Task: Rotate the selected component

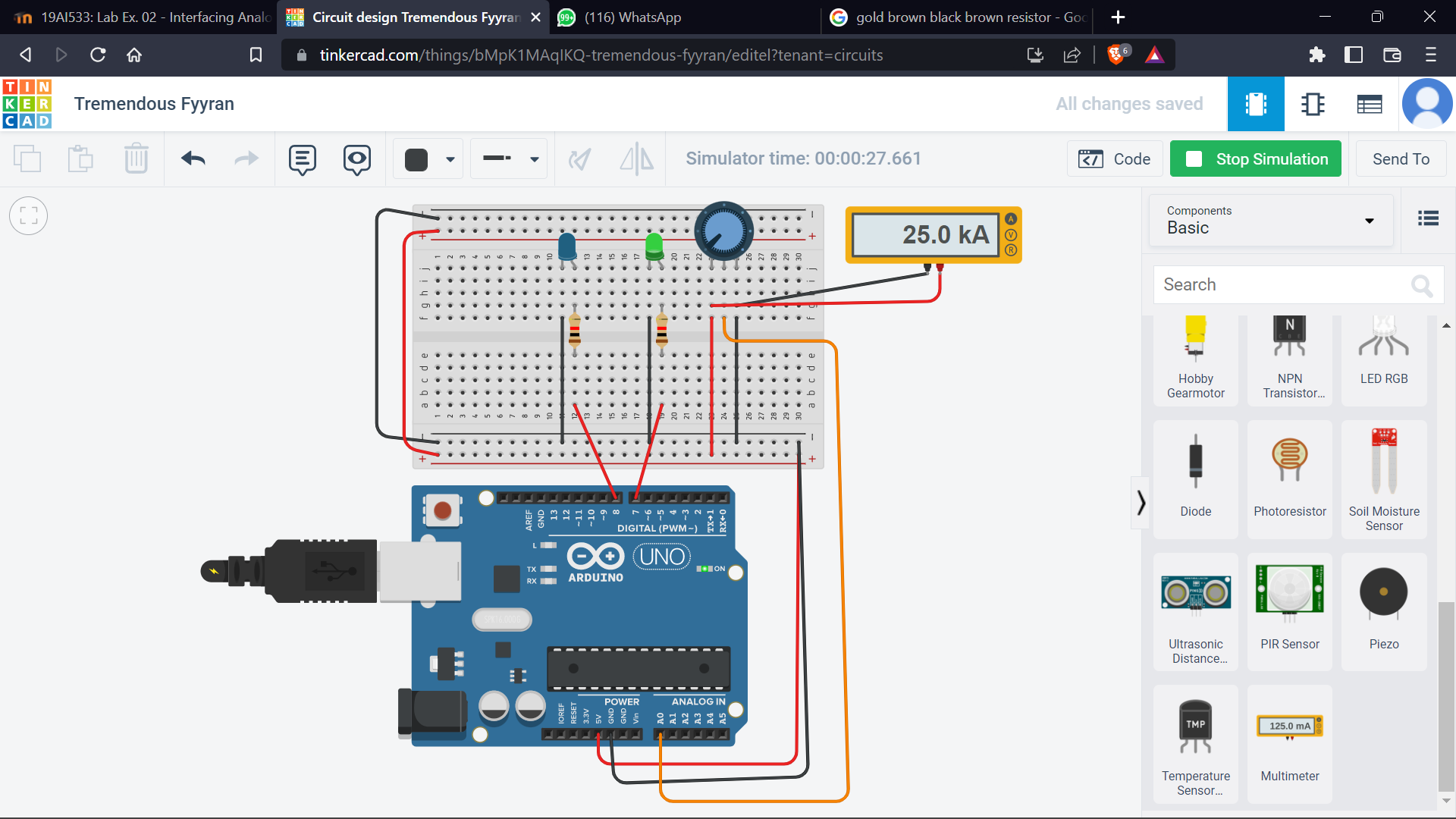Action: (x=580, y=159)
